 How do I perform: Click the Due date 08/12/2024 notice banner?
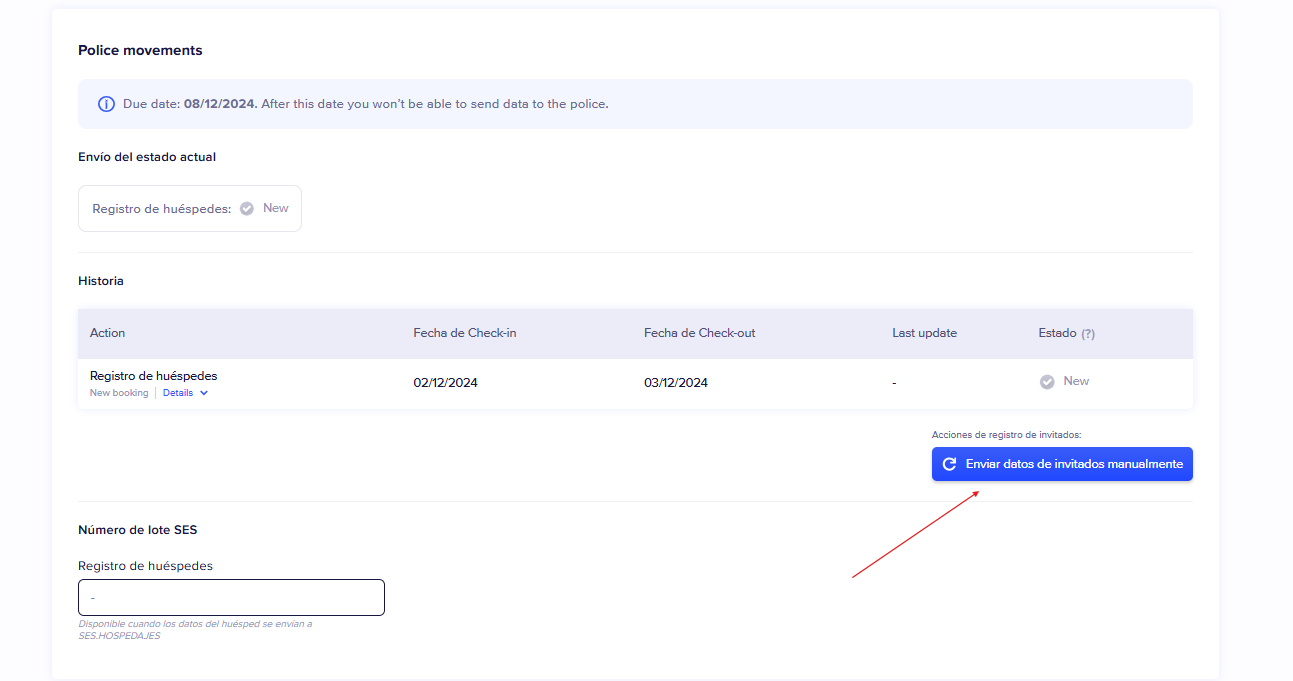click(x=635, y=104)
